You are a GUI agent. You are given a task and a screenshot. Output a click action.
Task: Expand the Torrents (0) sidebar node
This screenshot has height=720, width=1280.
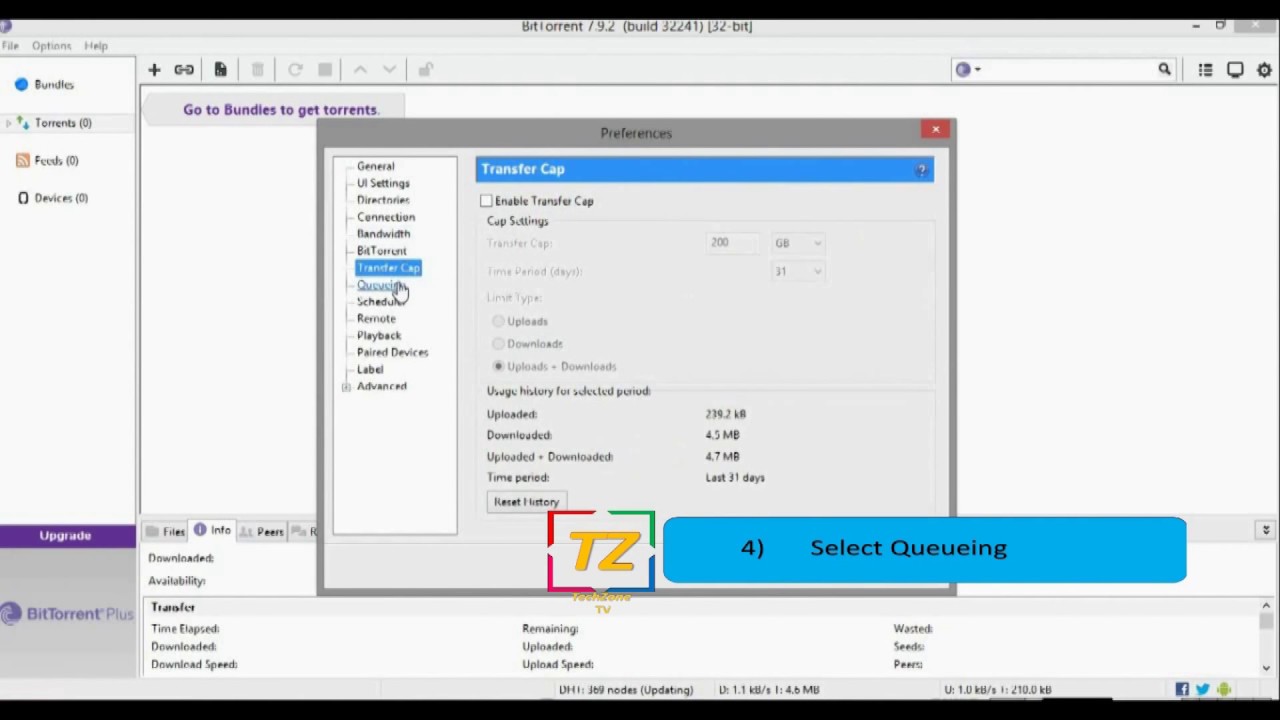pyautogui.click(x=8, y=123)
